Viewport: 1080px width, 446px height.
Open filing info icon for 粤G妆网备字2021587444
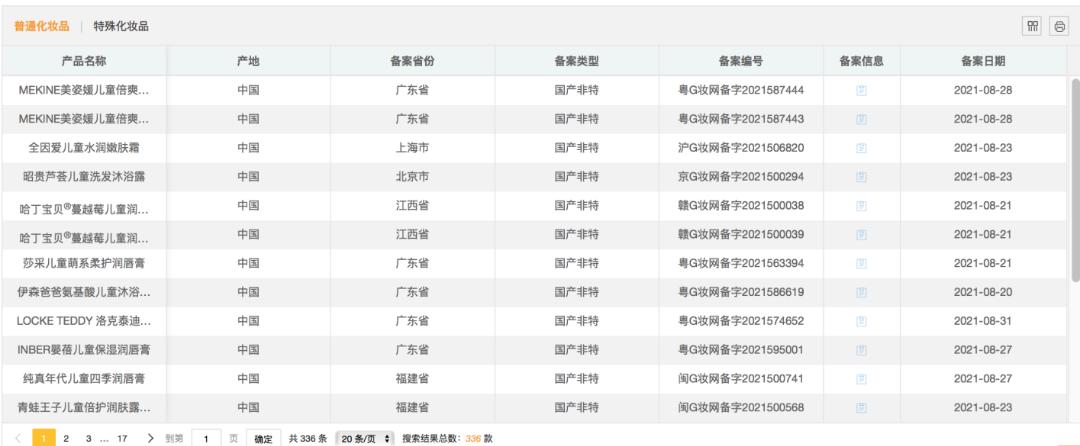pyautogui.click(x=861, y=90)
